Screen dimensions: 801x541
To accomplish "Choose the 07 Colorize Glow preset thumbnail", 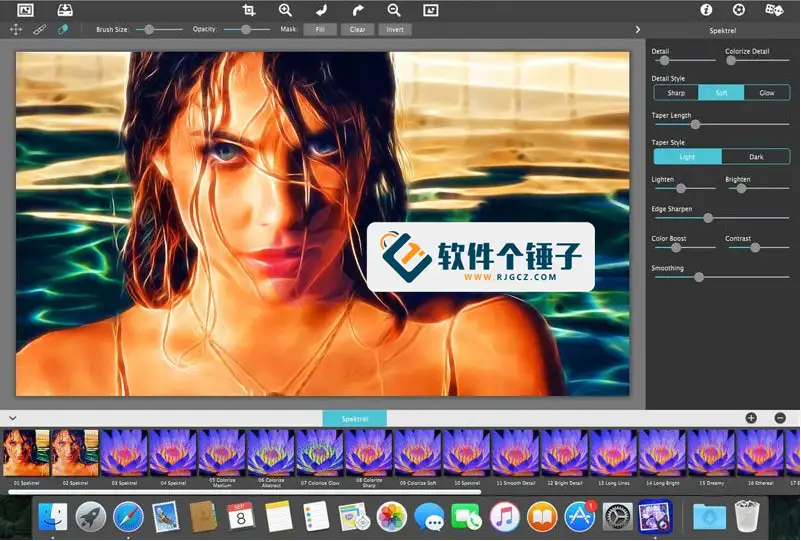I will pyautogui.click(x=319, y=452).
